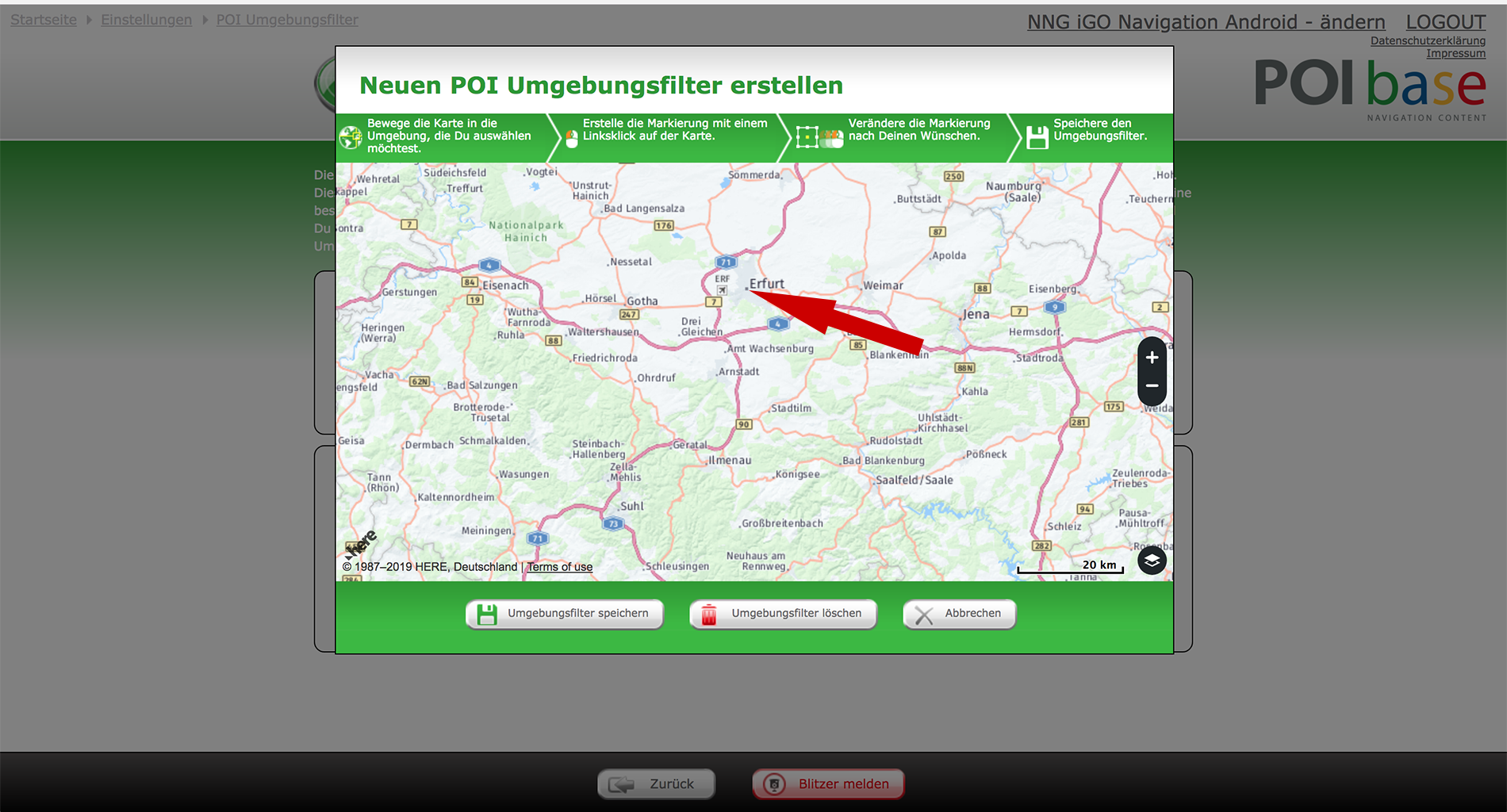1507x812 pixels.
Task: Click the HERE logo on the map
Action: point(362,544)
